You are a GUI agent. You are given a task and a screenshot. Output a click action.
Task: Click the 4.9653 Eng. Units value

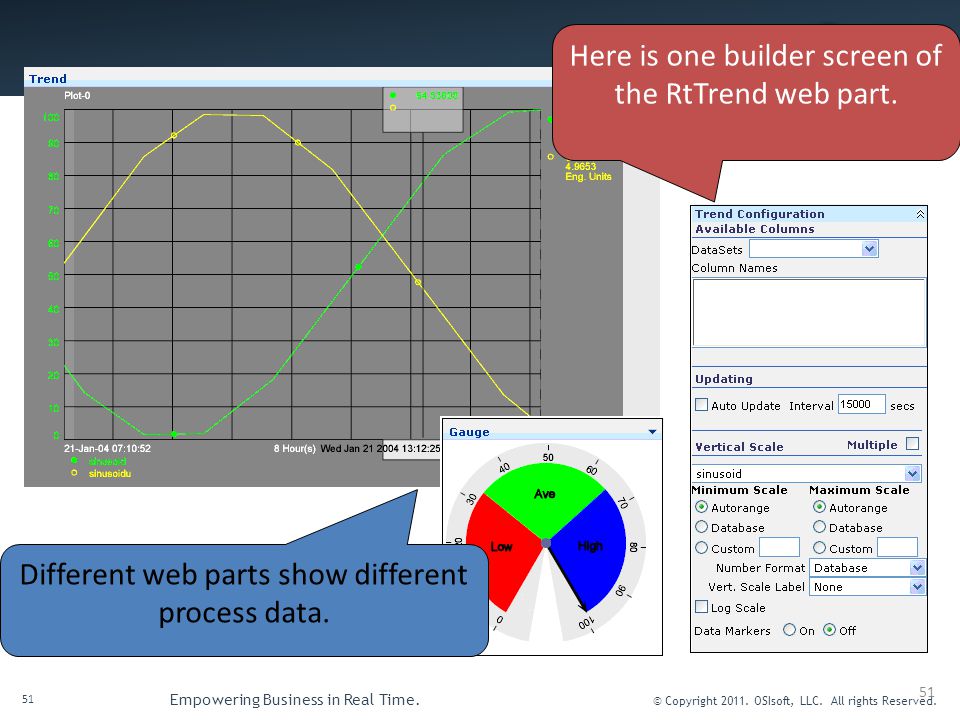(588, 171)
